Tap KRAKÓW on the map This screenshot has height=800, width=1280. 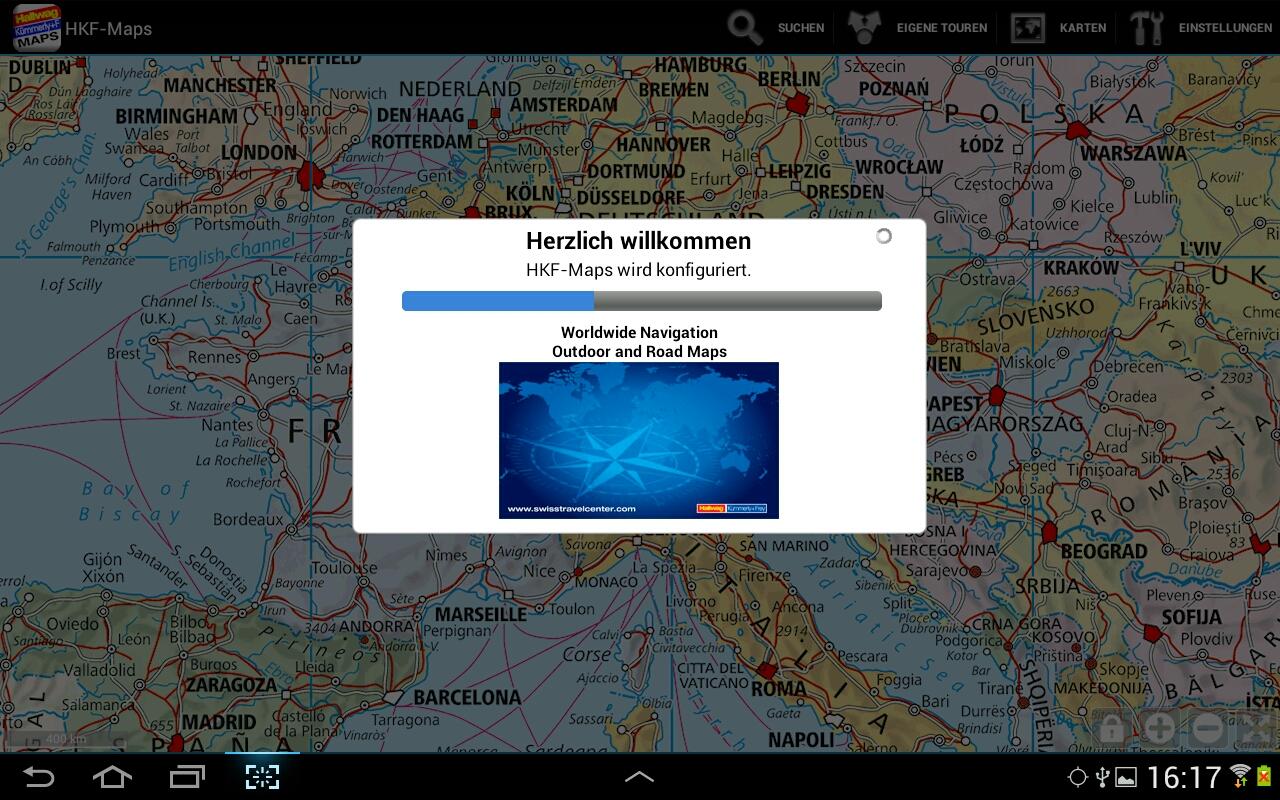click(x=1081, y=268)
